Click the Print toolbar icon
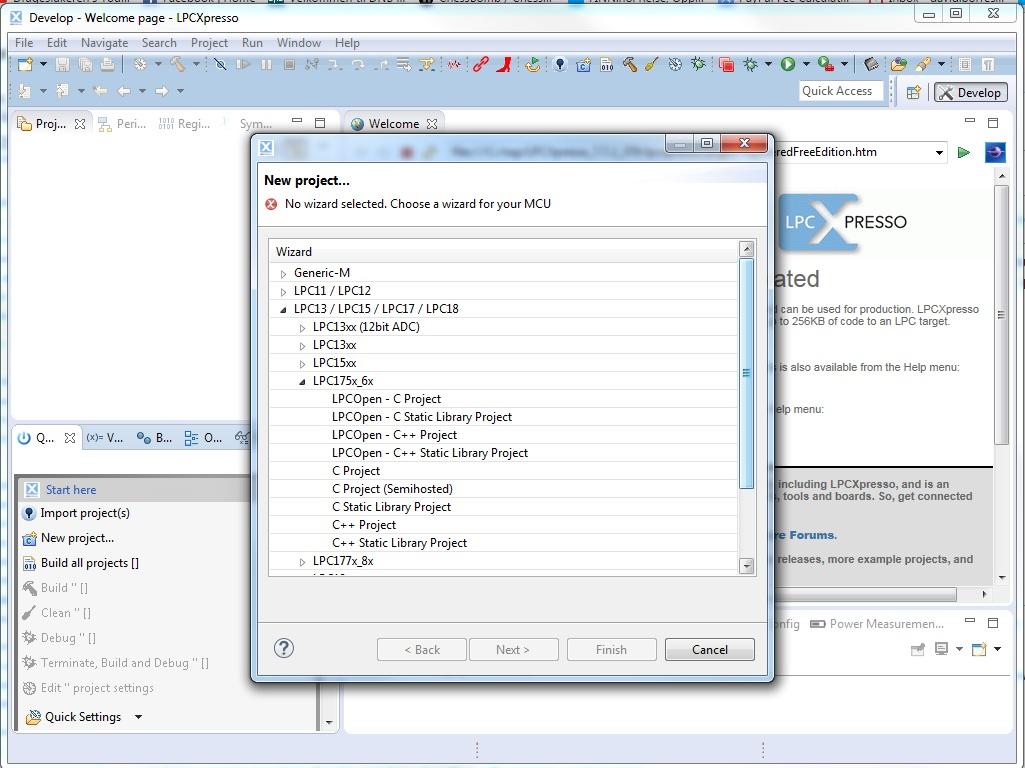 [x=108, y=64]
